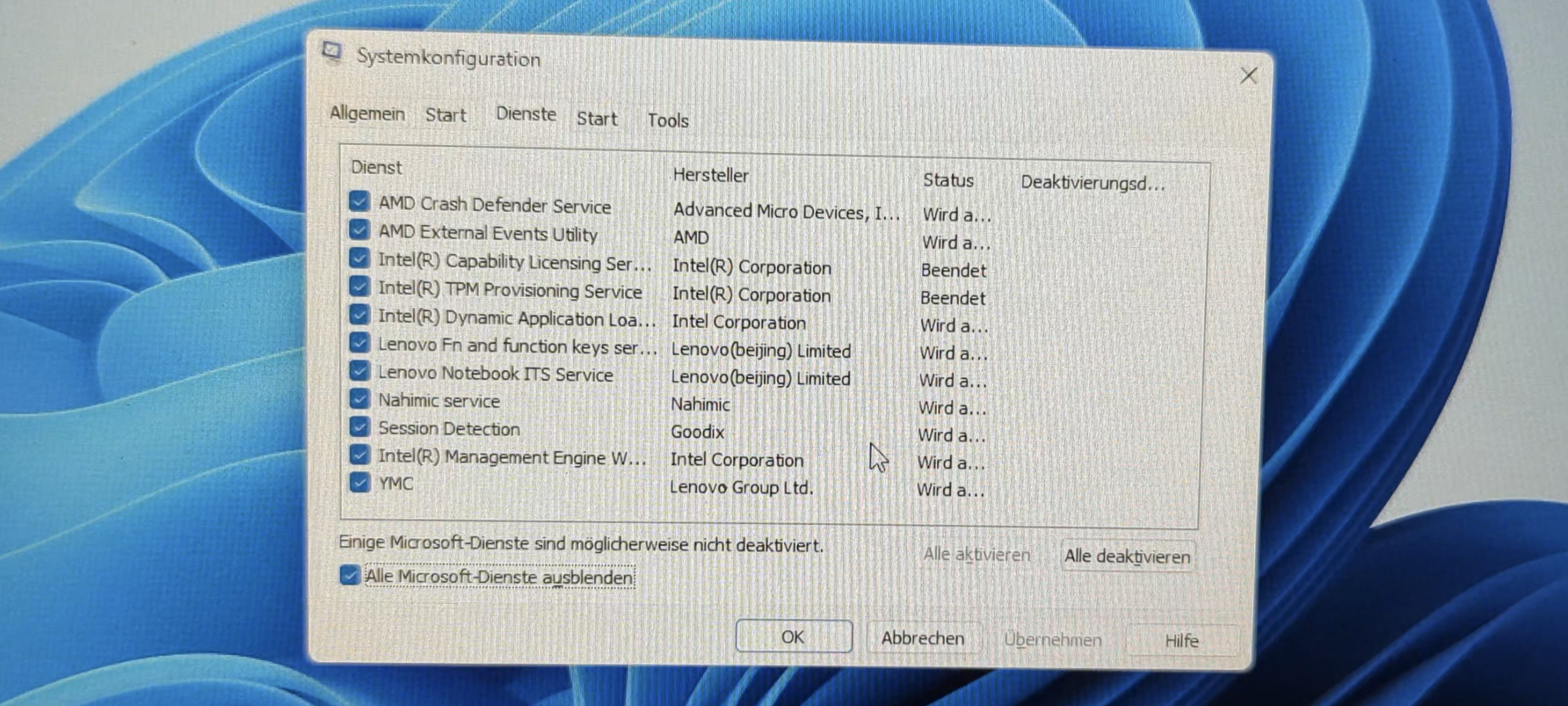Uncheck the YMC service

359,482
